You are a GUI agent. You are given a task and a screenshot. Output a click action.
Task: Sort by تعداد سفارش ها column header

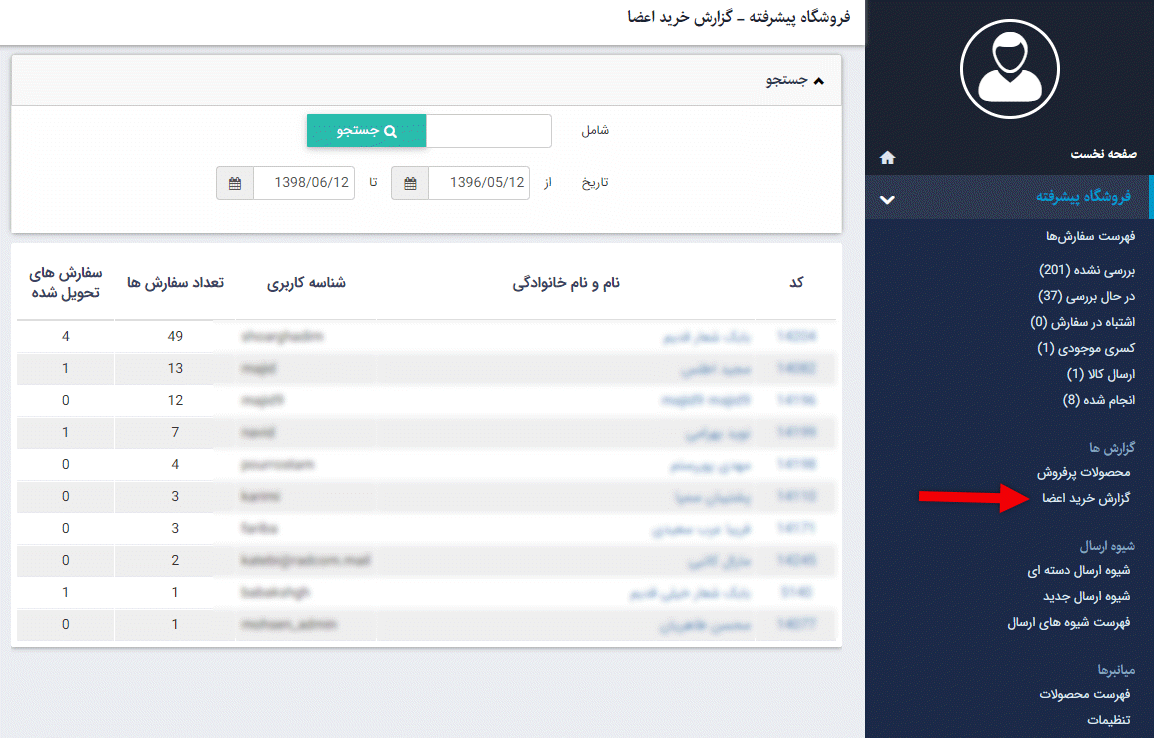175,283
